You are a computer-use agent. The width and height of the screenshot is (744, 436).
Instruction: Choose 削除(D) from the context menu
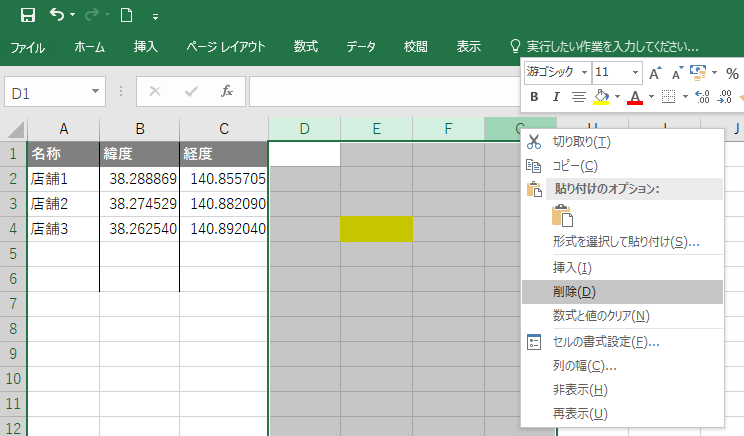coord(574,292)
